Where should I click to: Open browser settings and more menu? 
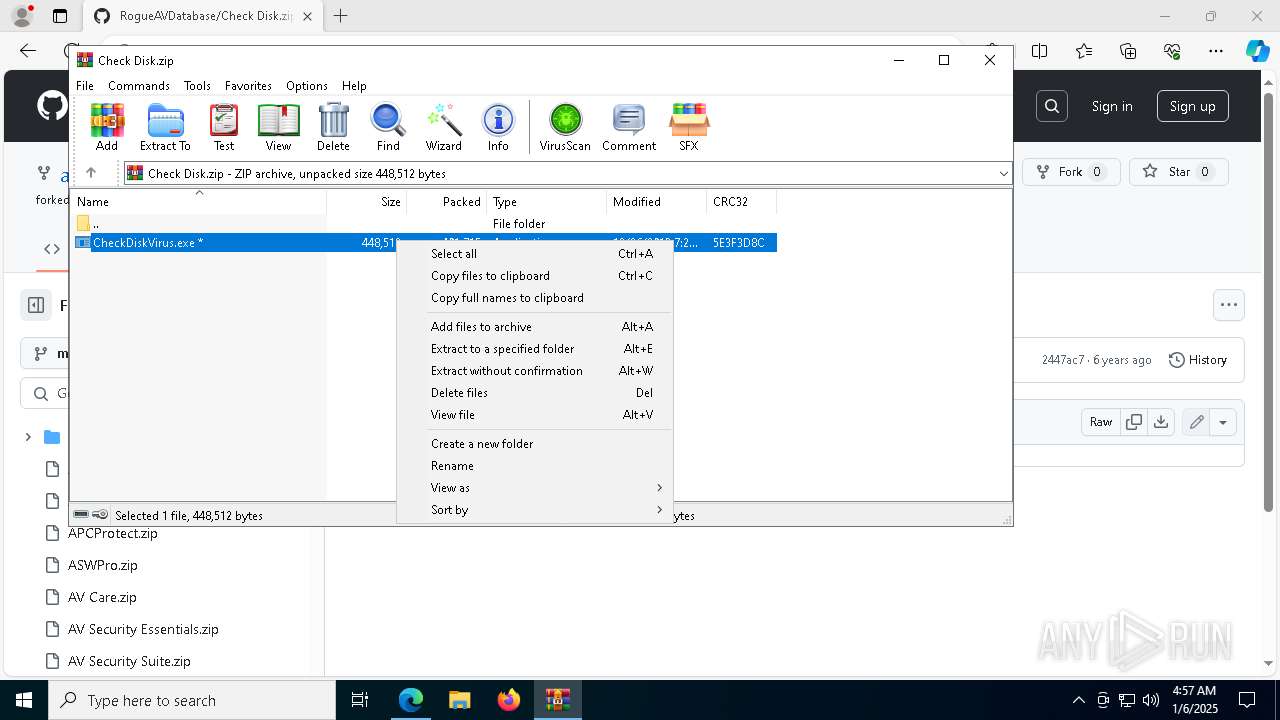(x=1216, y=51)
